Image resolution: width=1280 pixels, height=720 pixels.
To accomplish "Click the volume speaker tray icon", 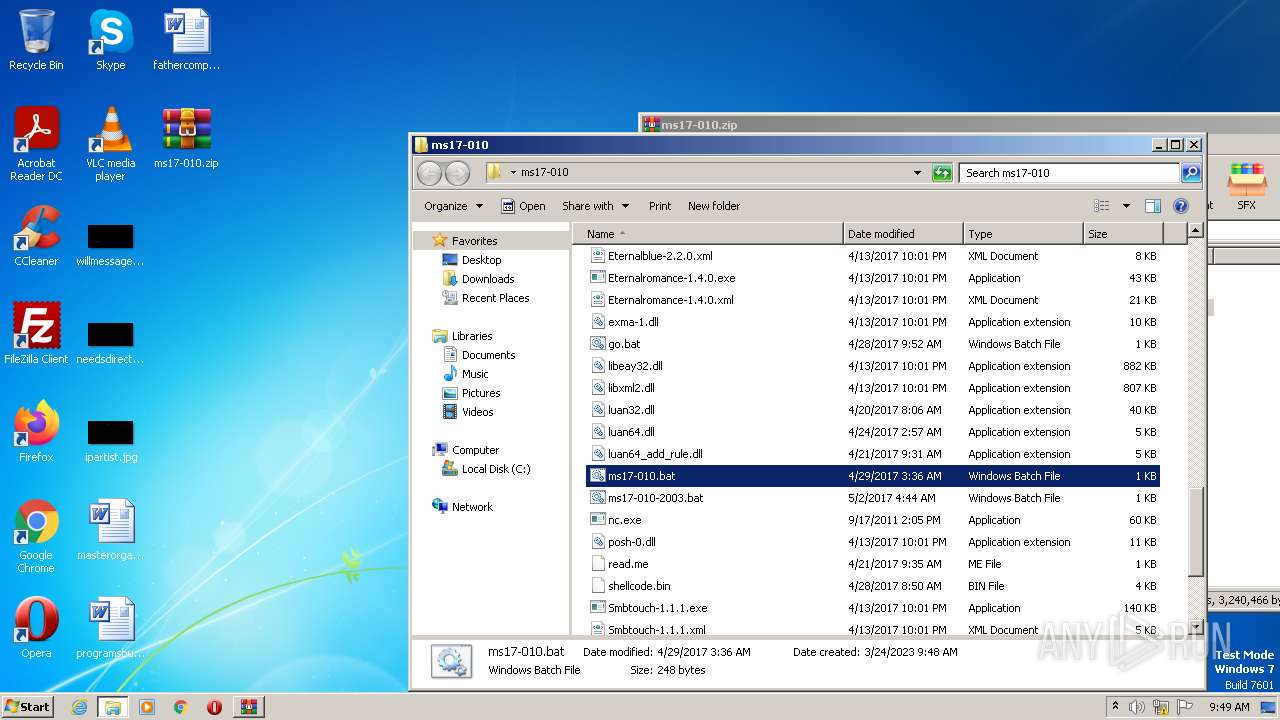I will (1136, 707).
